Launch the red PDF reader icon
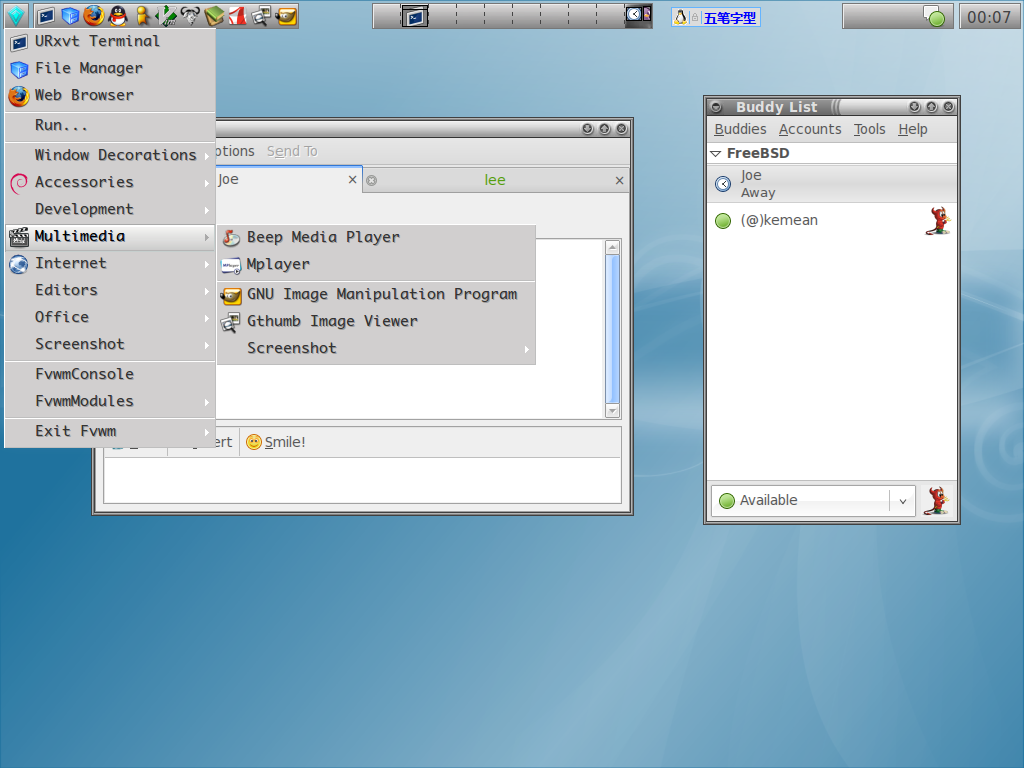The width and height of the screenshot is (1024, 768). tap(238, 16)
